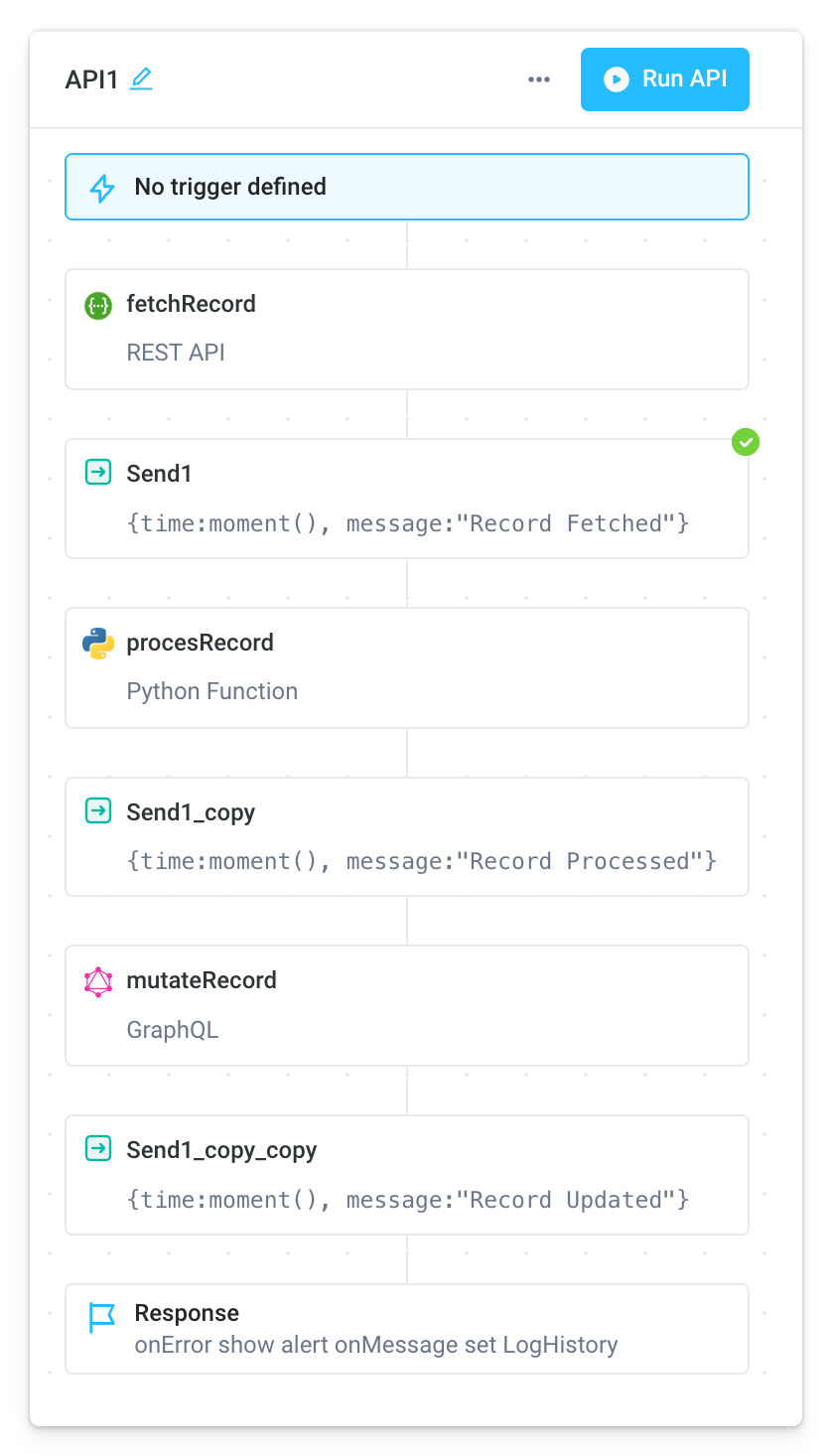Select the Send1 workflow block

pyautogui.click(x=407, y=499)
